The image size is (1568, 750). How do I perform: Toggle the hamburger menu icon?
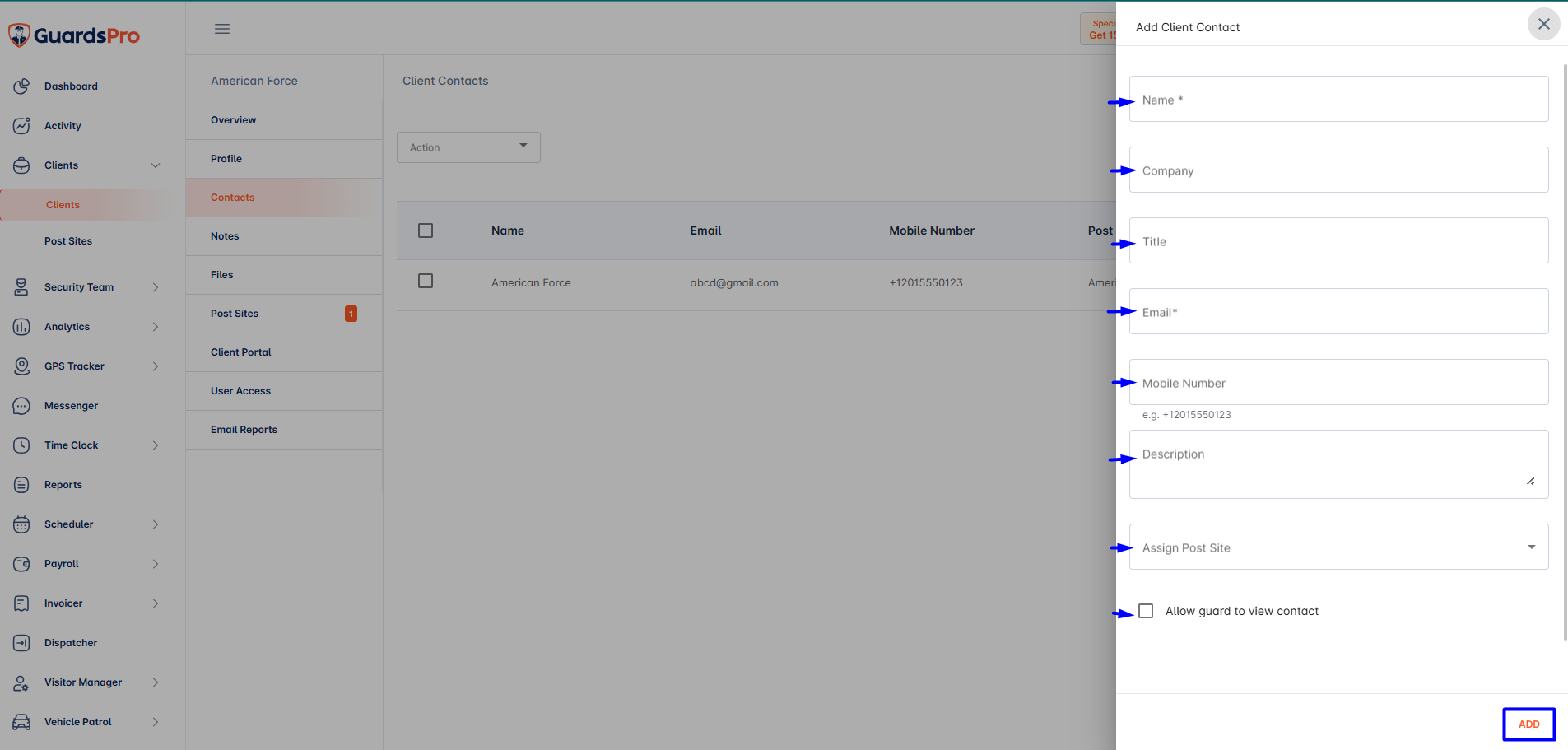222,29
